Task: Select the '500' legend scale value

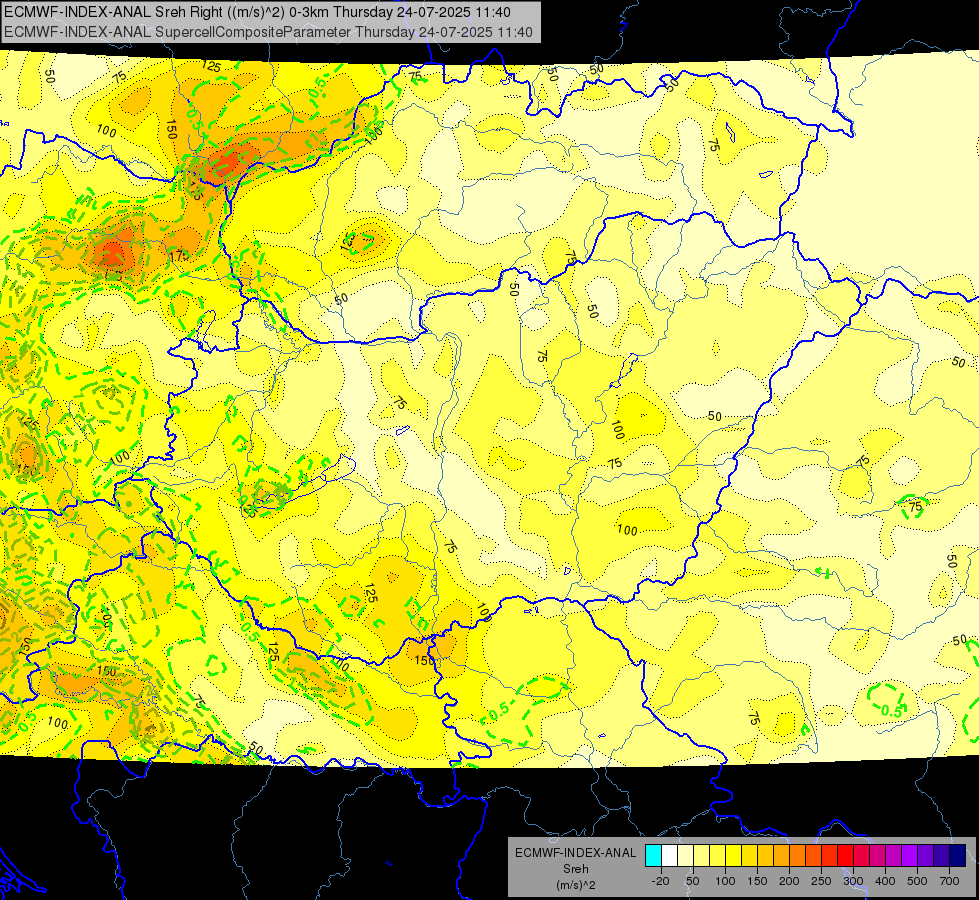Action: click(x=917, y=881)
